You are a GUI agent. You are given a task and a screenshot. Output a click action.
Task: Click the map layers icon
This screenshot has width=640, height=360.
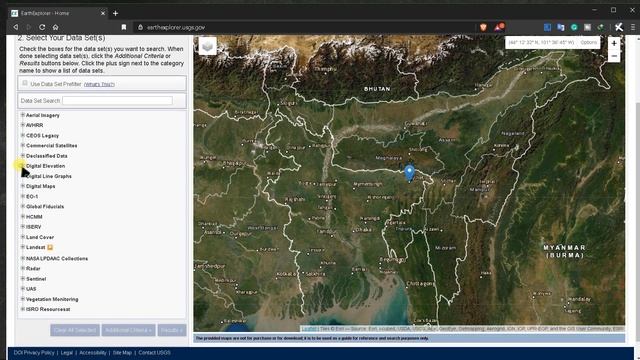[207, 46]
